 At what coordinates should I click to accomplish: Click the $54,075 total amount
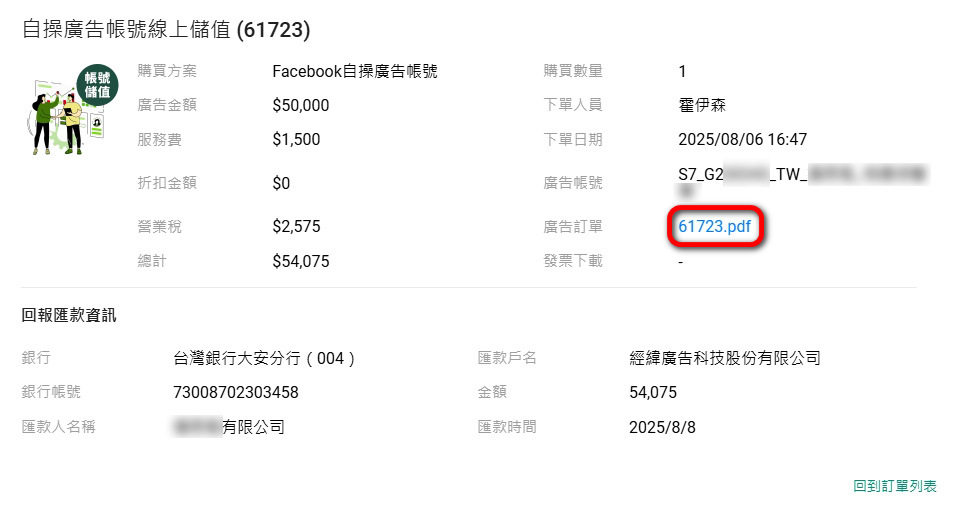click(300, 261)
